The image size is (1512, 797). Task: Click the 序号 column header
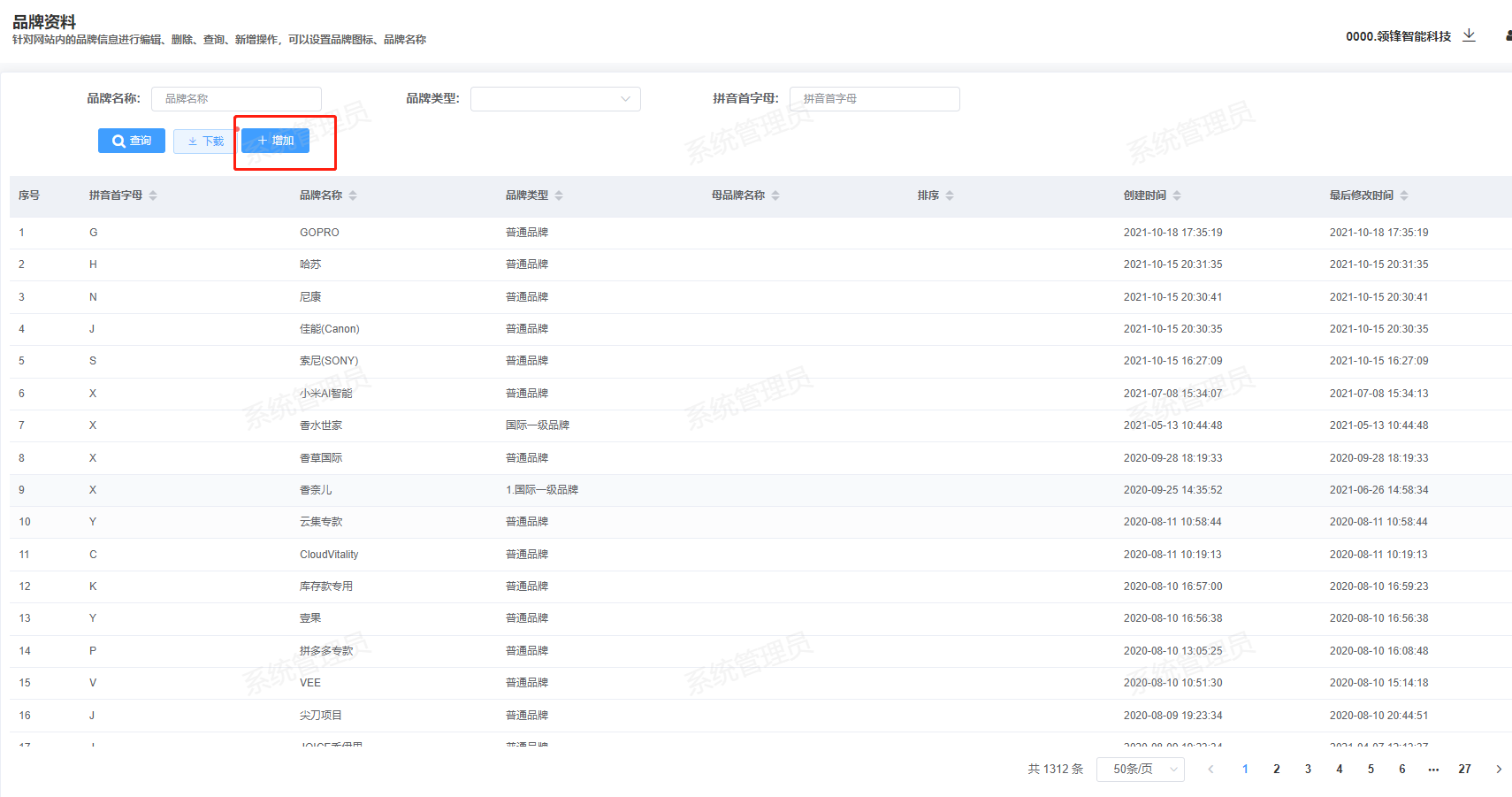coord(29,195)
